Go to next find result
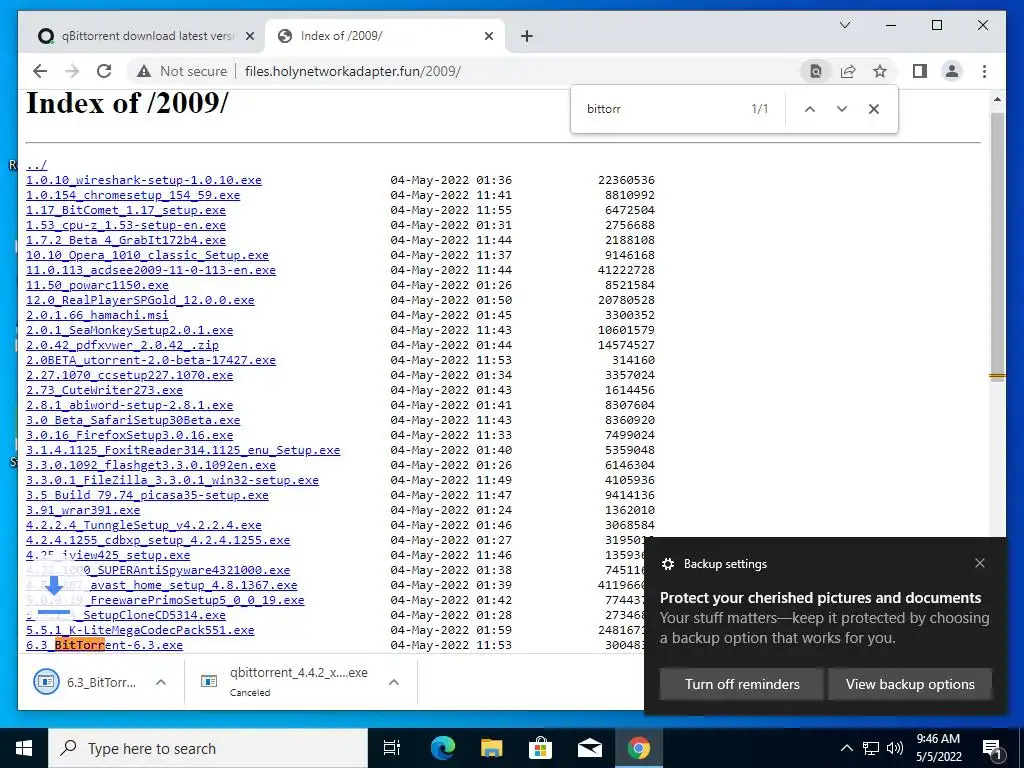The height and width of the screenshot is (768, 1024). pyautogui.click(x=842, y=109)
